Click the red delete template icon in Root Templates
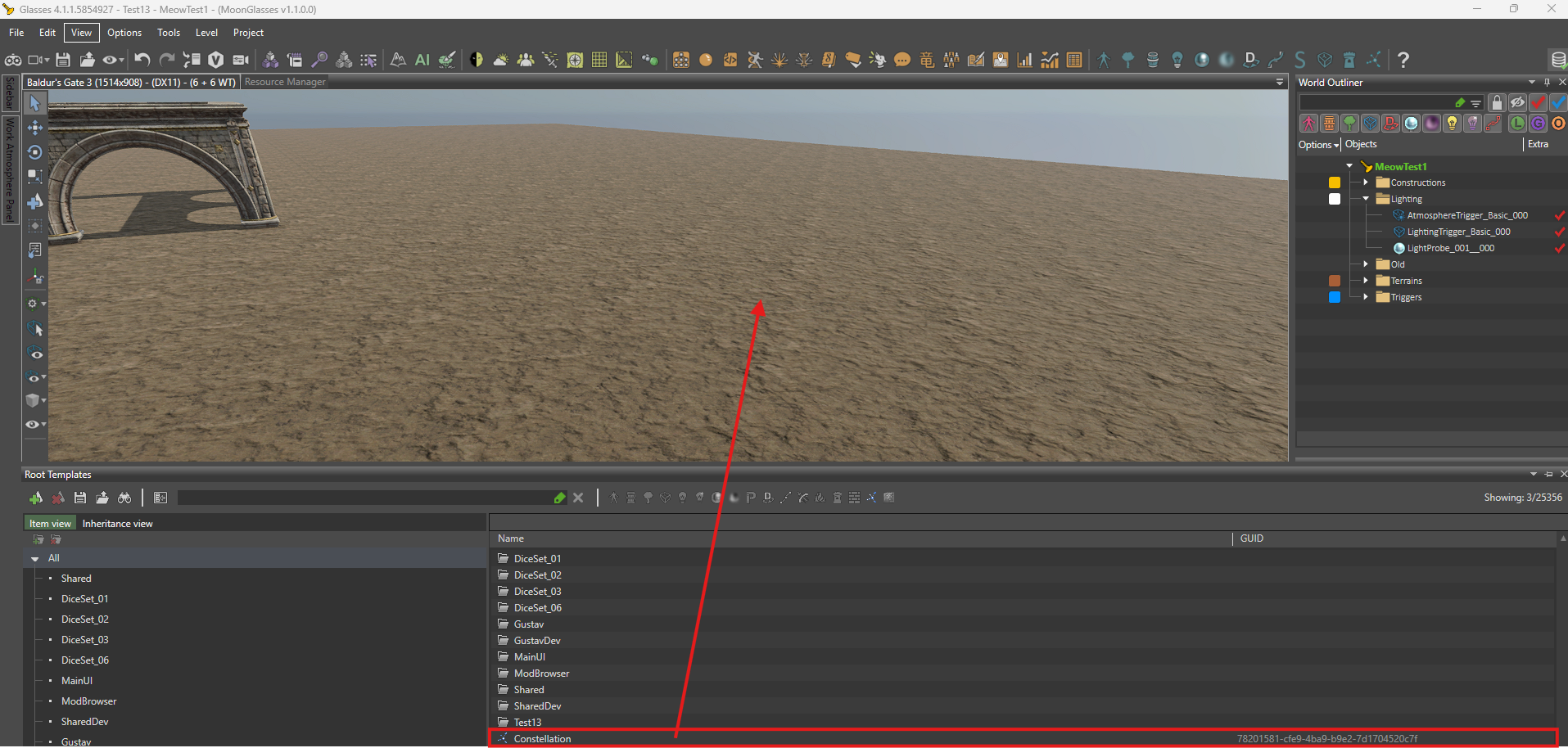 (58, 498)
